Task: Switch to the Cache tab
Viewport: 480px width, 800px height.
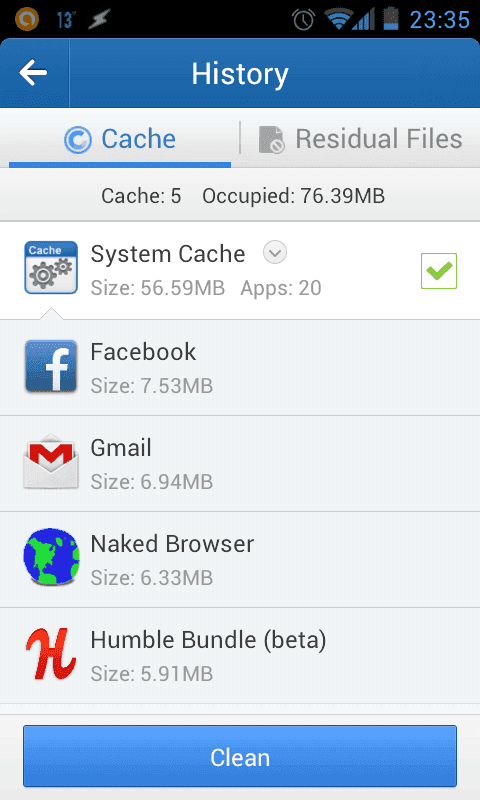Action: (120, 139)
